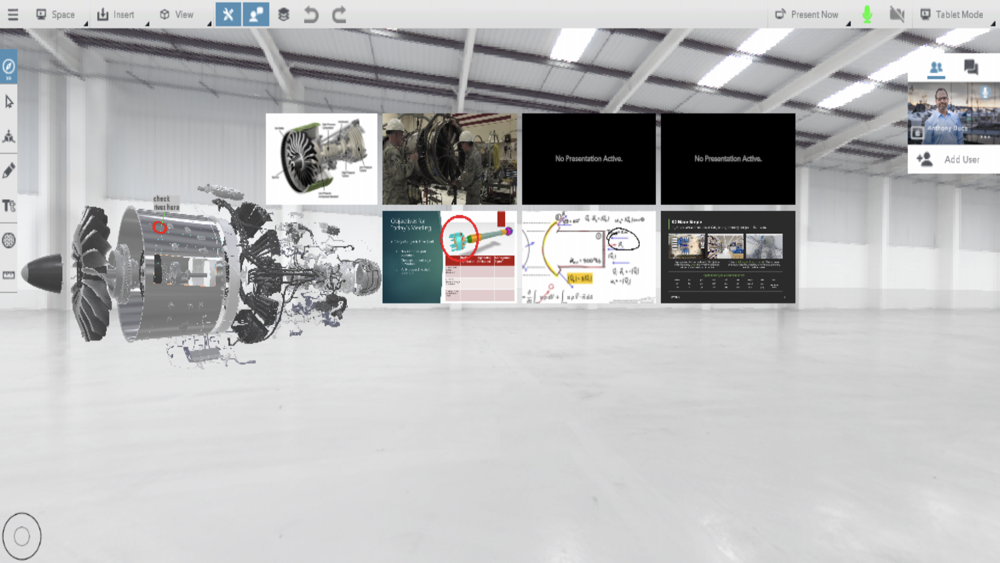Toggle the tools panel button

[x=228, y=14]
